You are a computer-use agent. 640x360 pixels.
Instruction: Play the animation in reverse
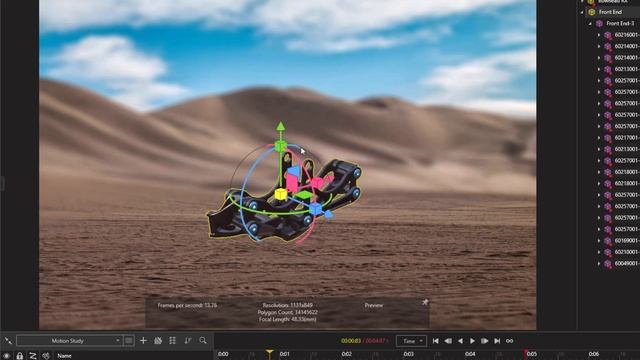point(460,341)
